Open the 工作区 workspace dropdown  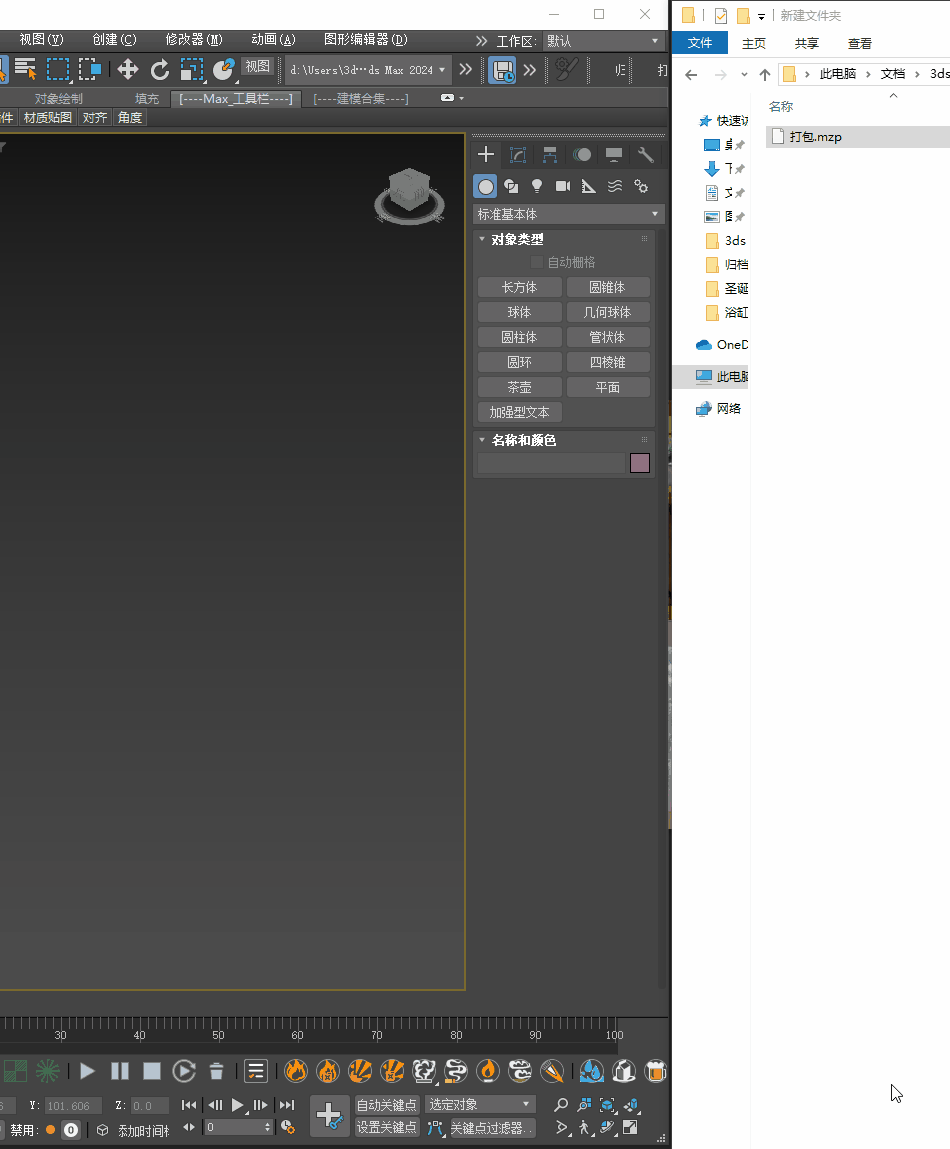tap(603, 41)
